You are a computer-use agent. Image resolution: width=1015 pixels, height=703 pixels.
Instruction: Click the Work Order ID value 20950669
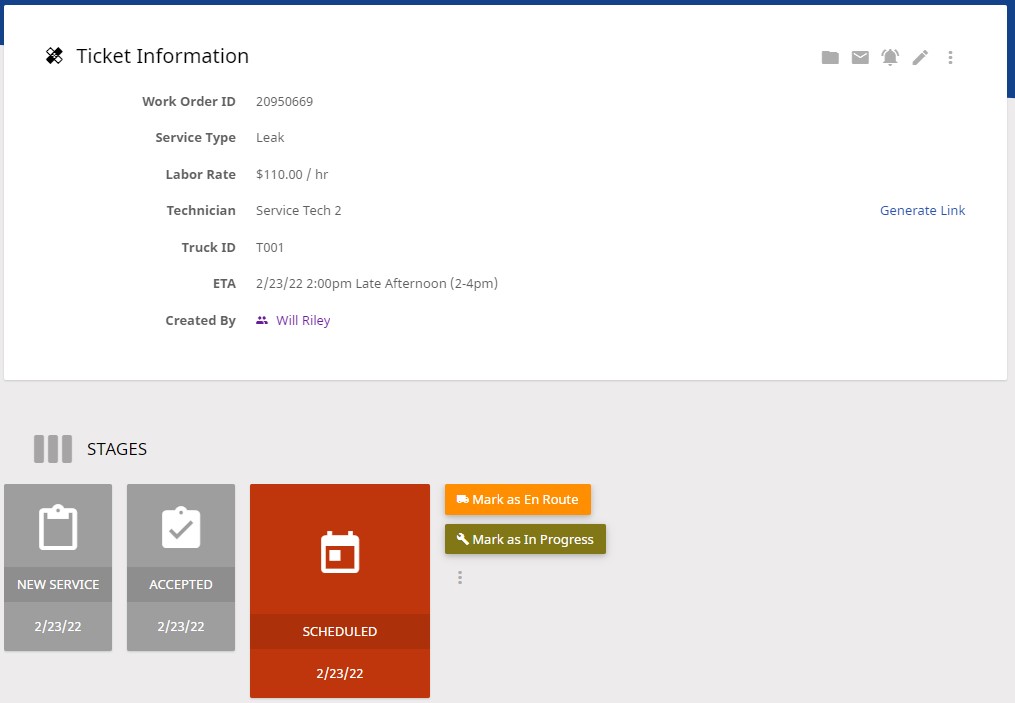point(284,102)
